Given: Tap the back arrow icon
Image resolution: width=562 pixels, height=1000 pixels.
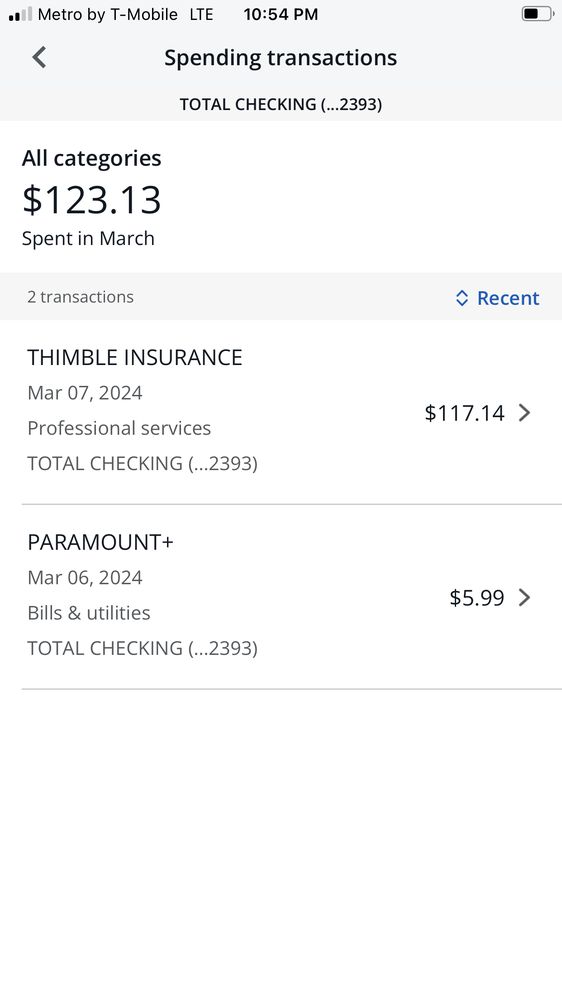Looking at the screenshot, I should (x=40, y=57).
